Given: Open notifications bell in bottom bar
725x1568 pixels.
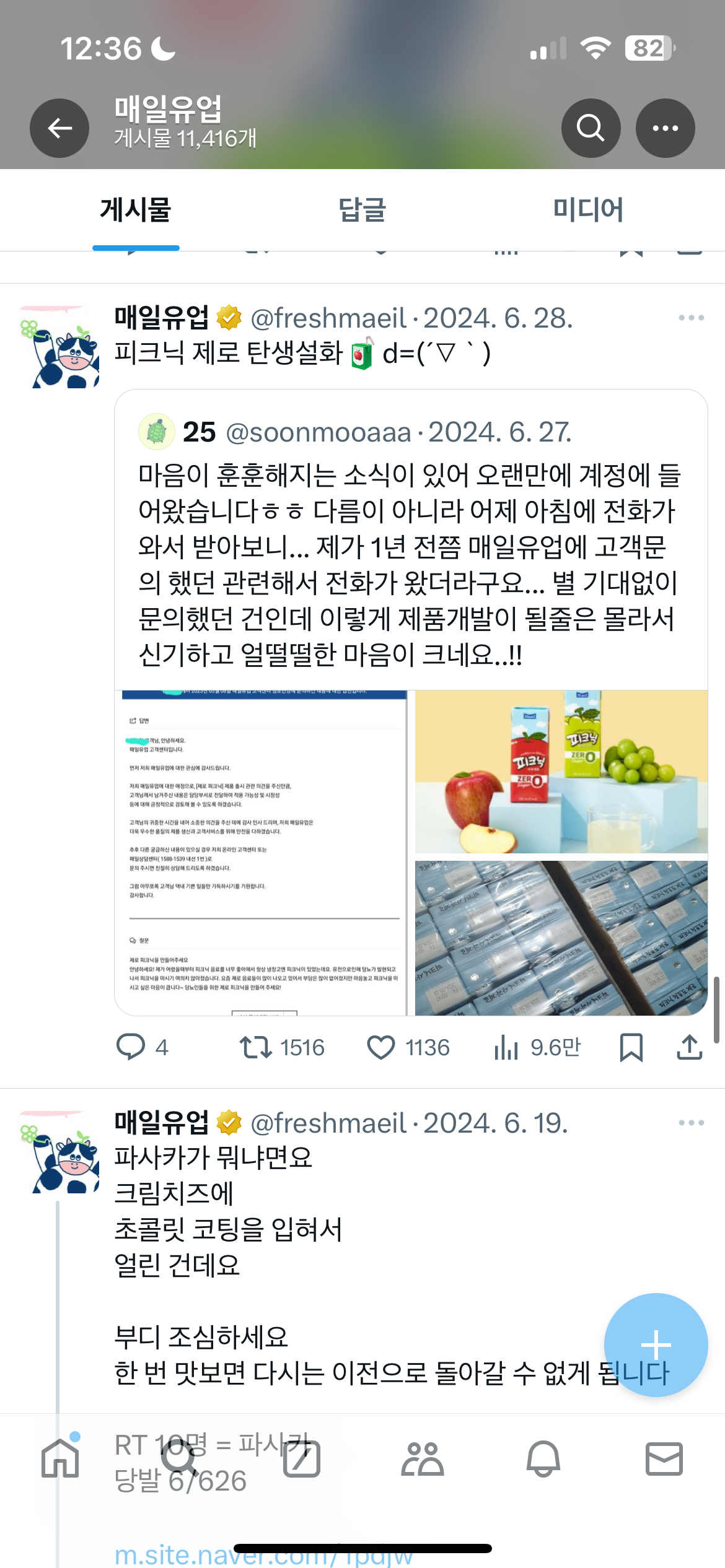Looking at the screenshot, I should pos(543,1459).
